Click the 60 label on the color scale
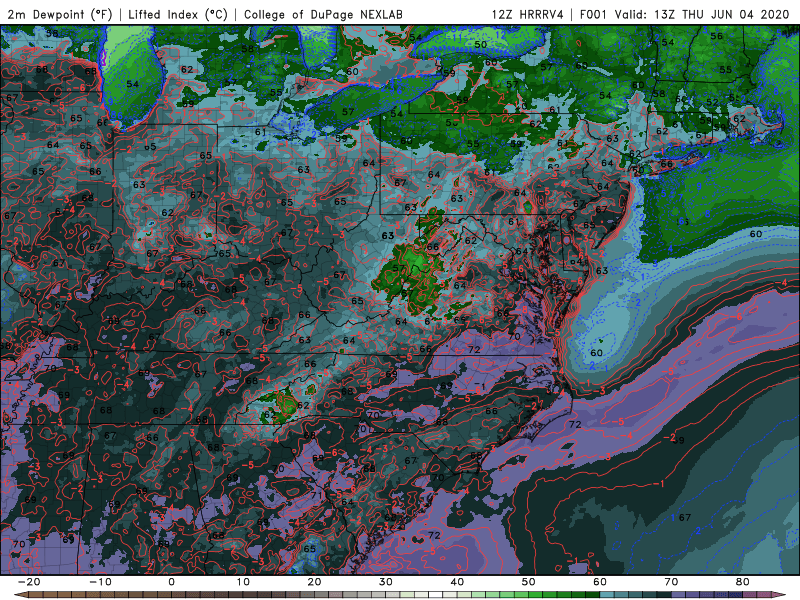Screen dimensions: 800x600 [600, 582]
